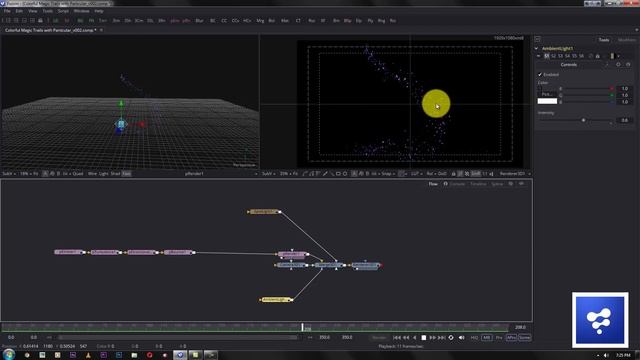This screenshot has width=640, height=360.
Task: Switch to the Timeline tab
Action: 478,184
